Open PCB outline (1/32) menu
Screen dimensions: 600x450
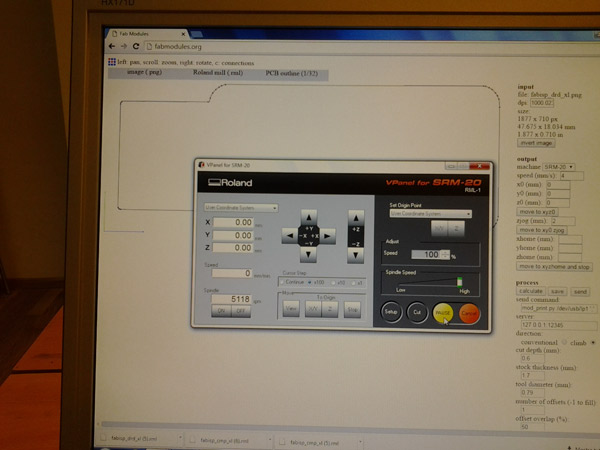(x=292, y=73)
